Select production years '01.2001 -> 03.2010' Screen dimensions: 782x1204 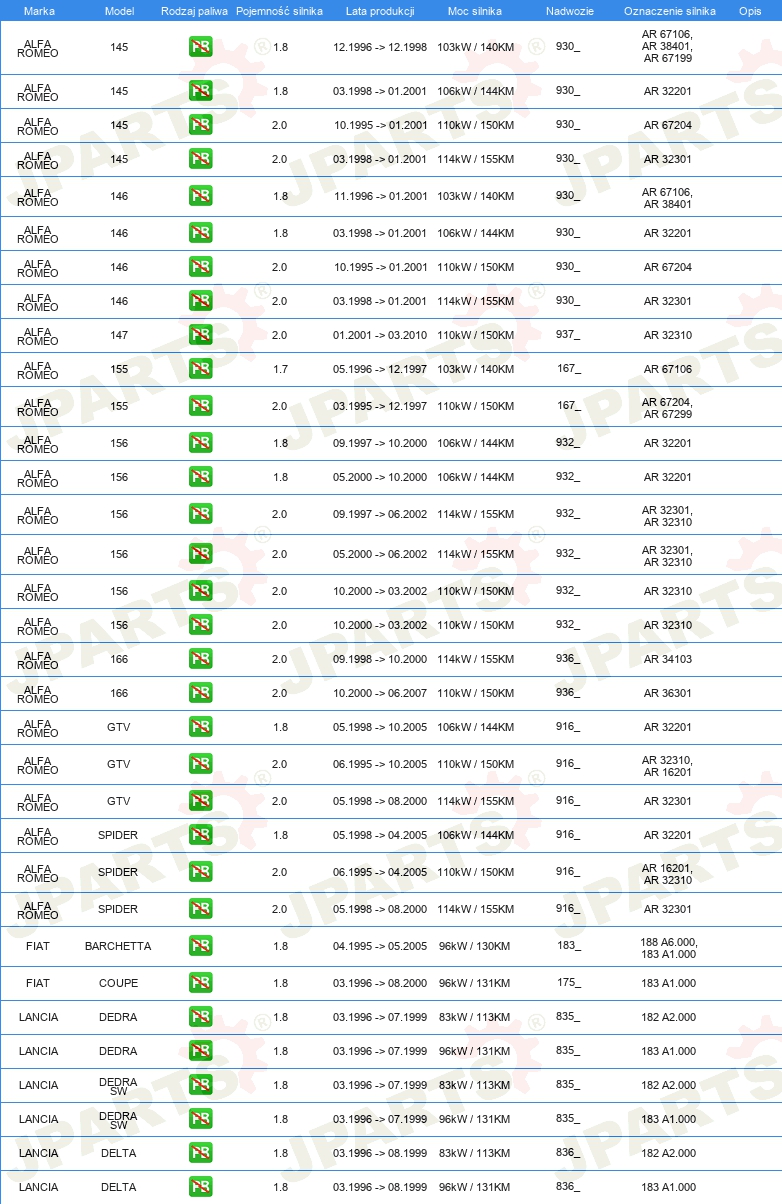click(380, 335)
